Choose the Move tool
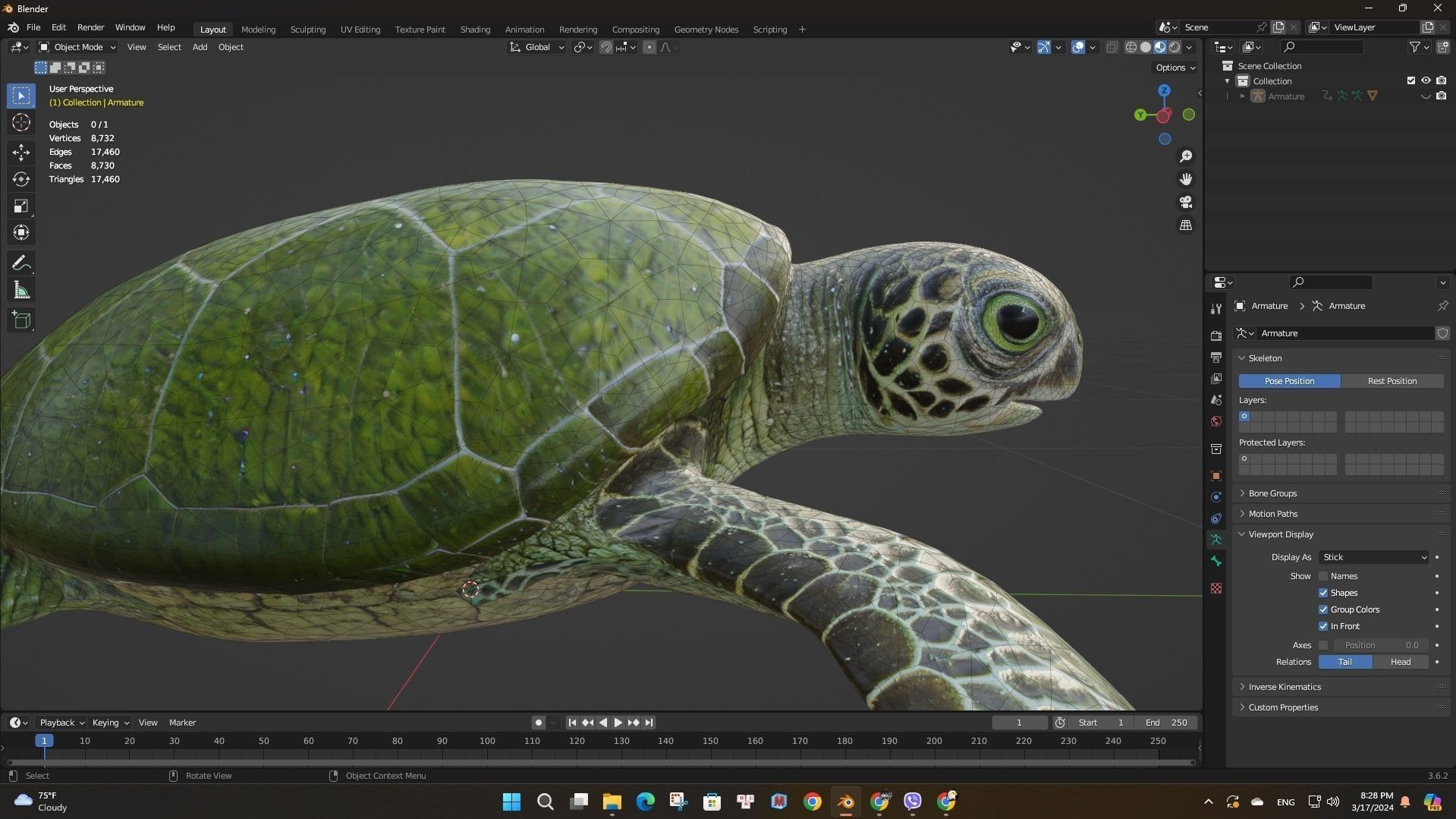Viewport: 1456px width, 819px height. (21, 153)
